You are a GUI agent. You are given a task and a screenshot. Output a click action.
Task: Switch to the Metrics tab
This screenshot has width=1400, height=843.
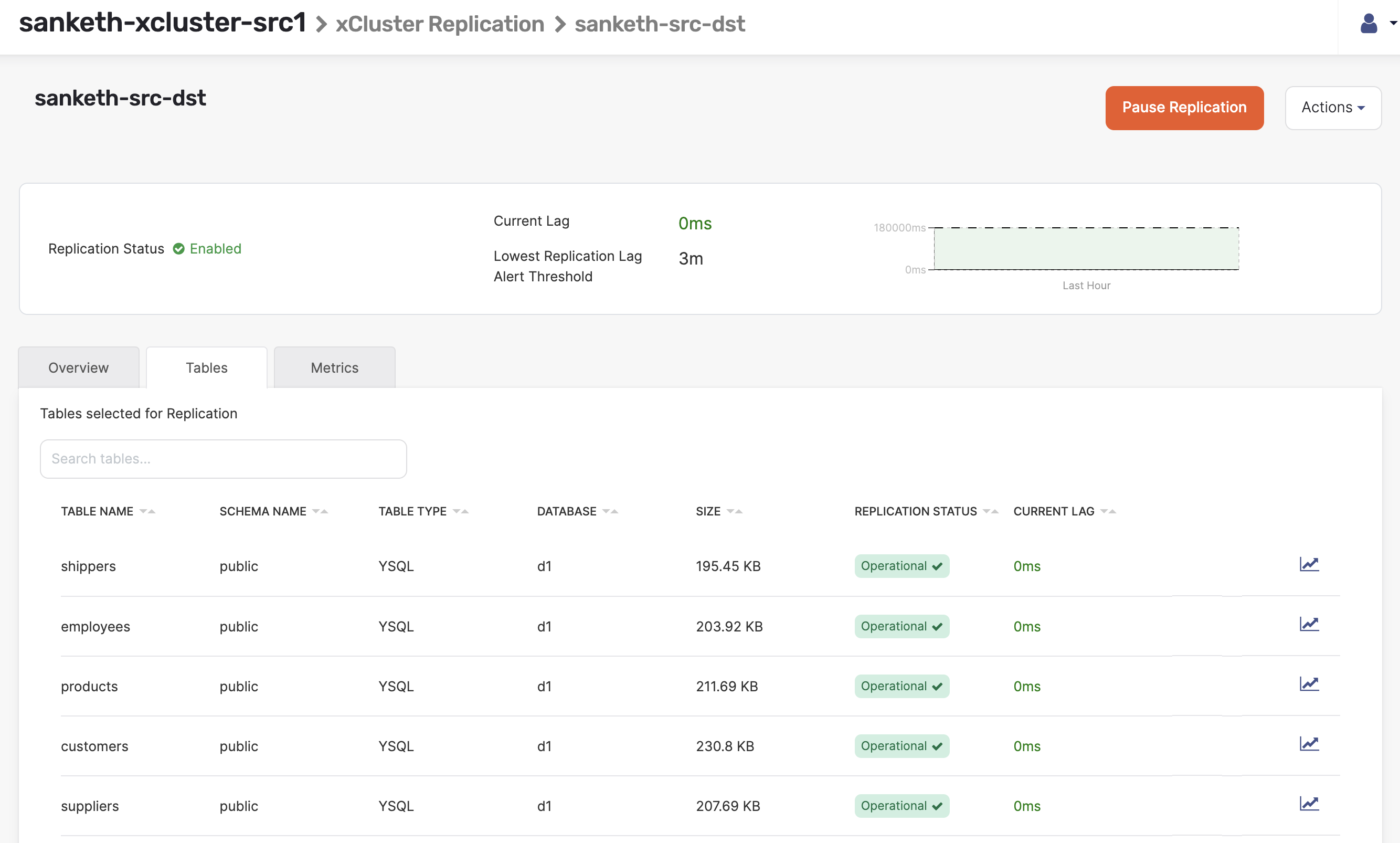tap(334, 367)
